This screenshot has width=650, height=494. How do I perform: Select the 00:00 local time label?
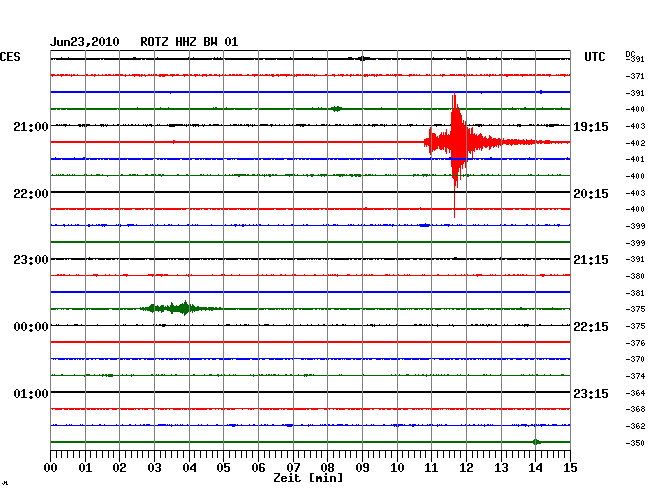coord(31,327)
